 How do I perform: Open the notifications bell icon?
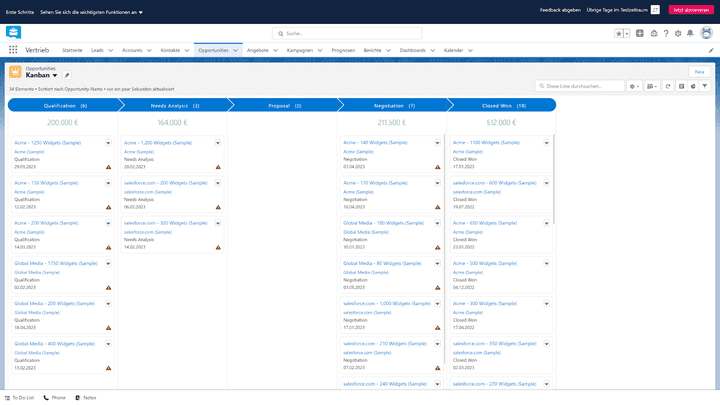tap(690, 34)
